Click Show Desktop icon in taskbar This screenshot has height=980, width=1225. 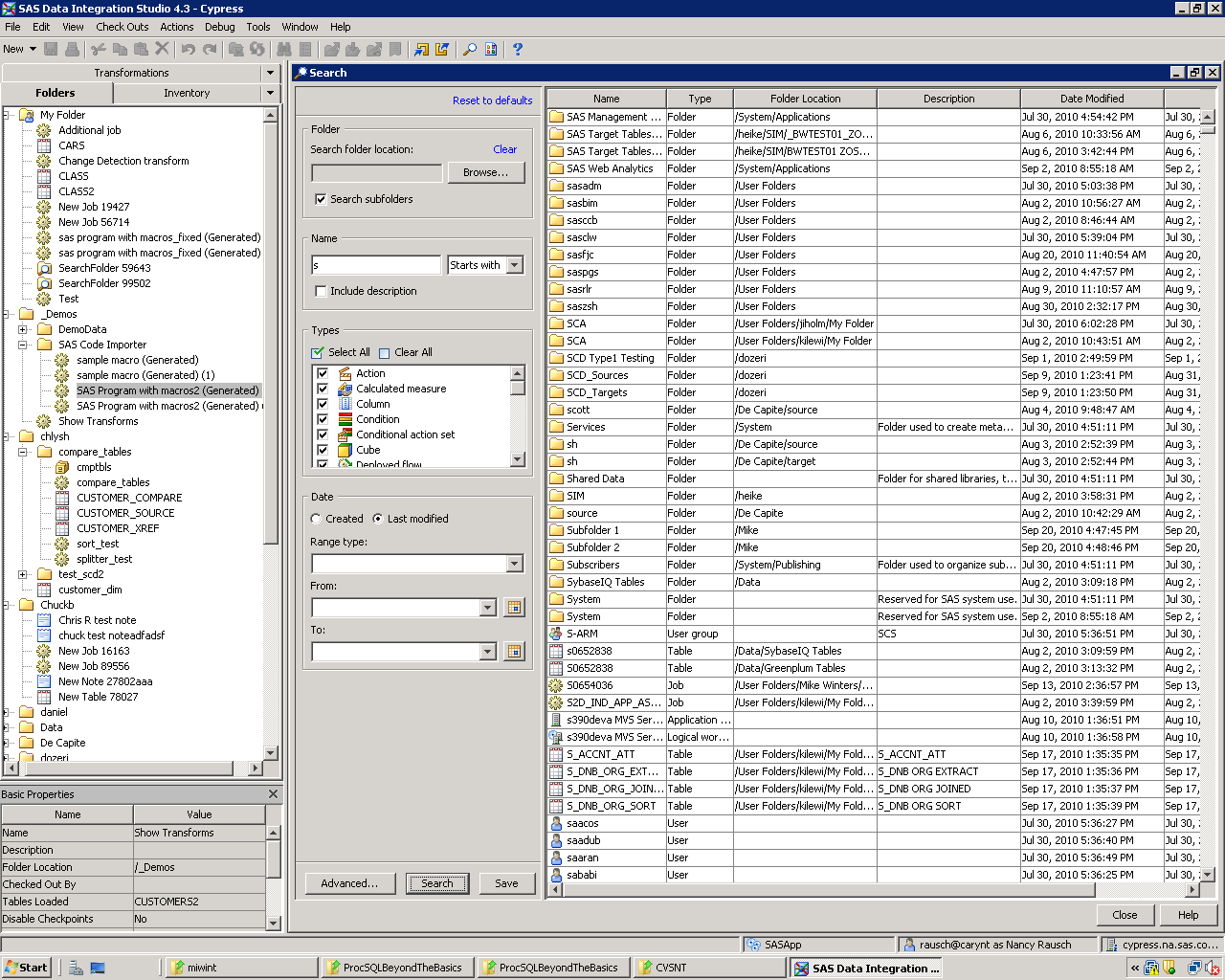97,968
